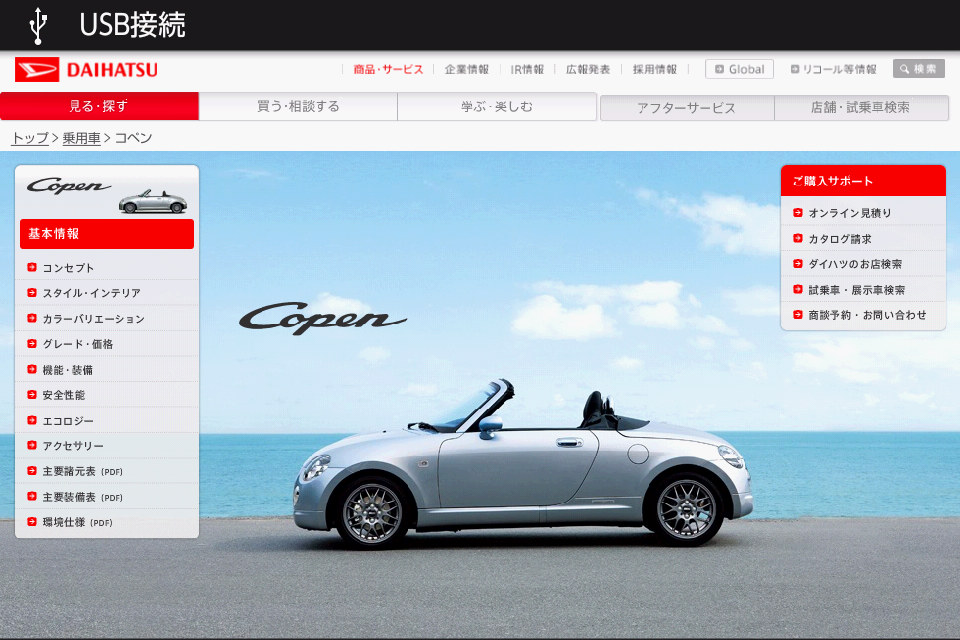Image resolution: width=960 pixels, height=640 pixels.
Task: Click arrow icon beside 試乗車・展示車検索
Action: point(798,289)
